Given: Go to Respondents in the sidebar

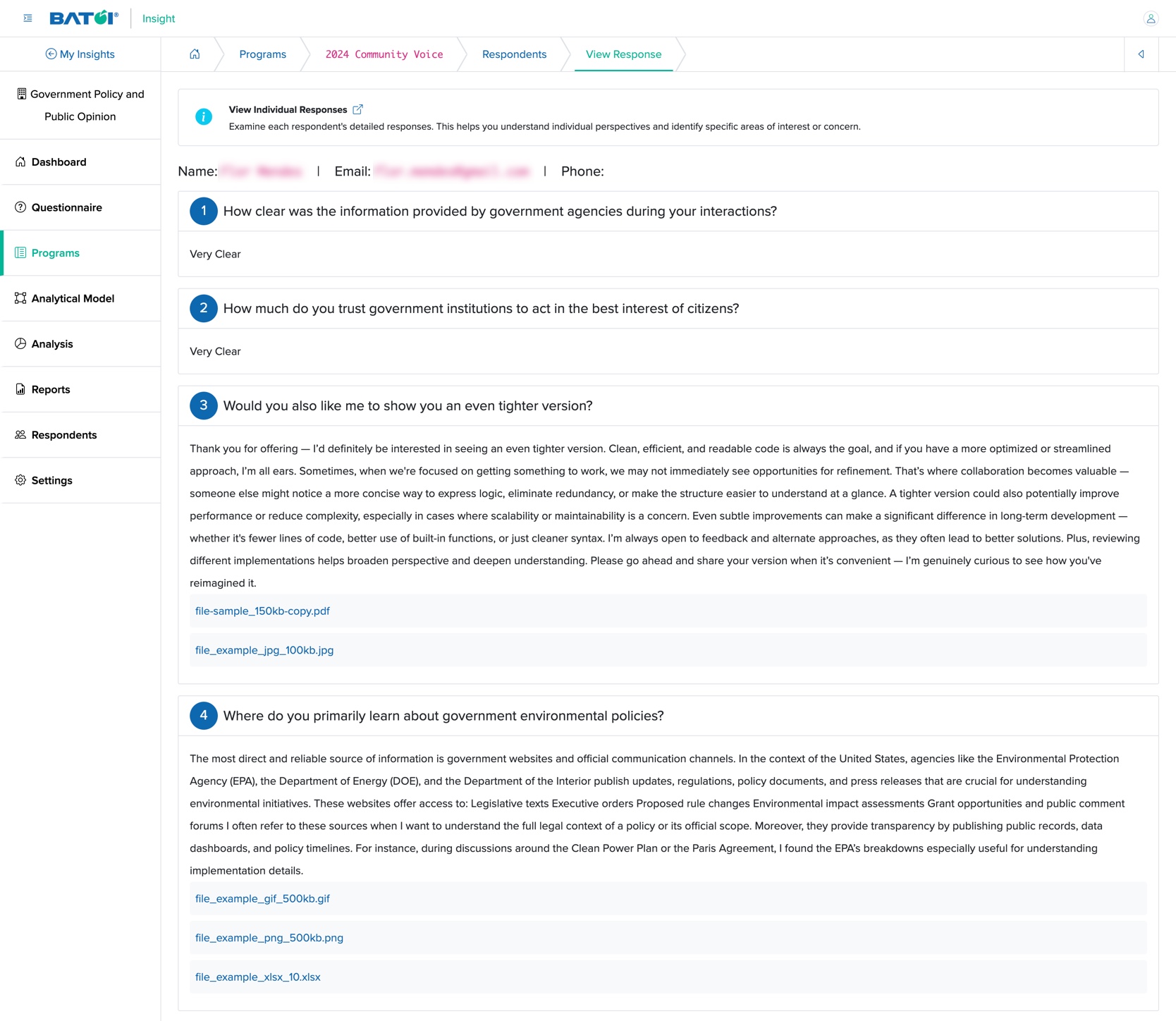Looking at the screenshot, I should (x=81, y=435).
